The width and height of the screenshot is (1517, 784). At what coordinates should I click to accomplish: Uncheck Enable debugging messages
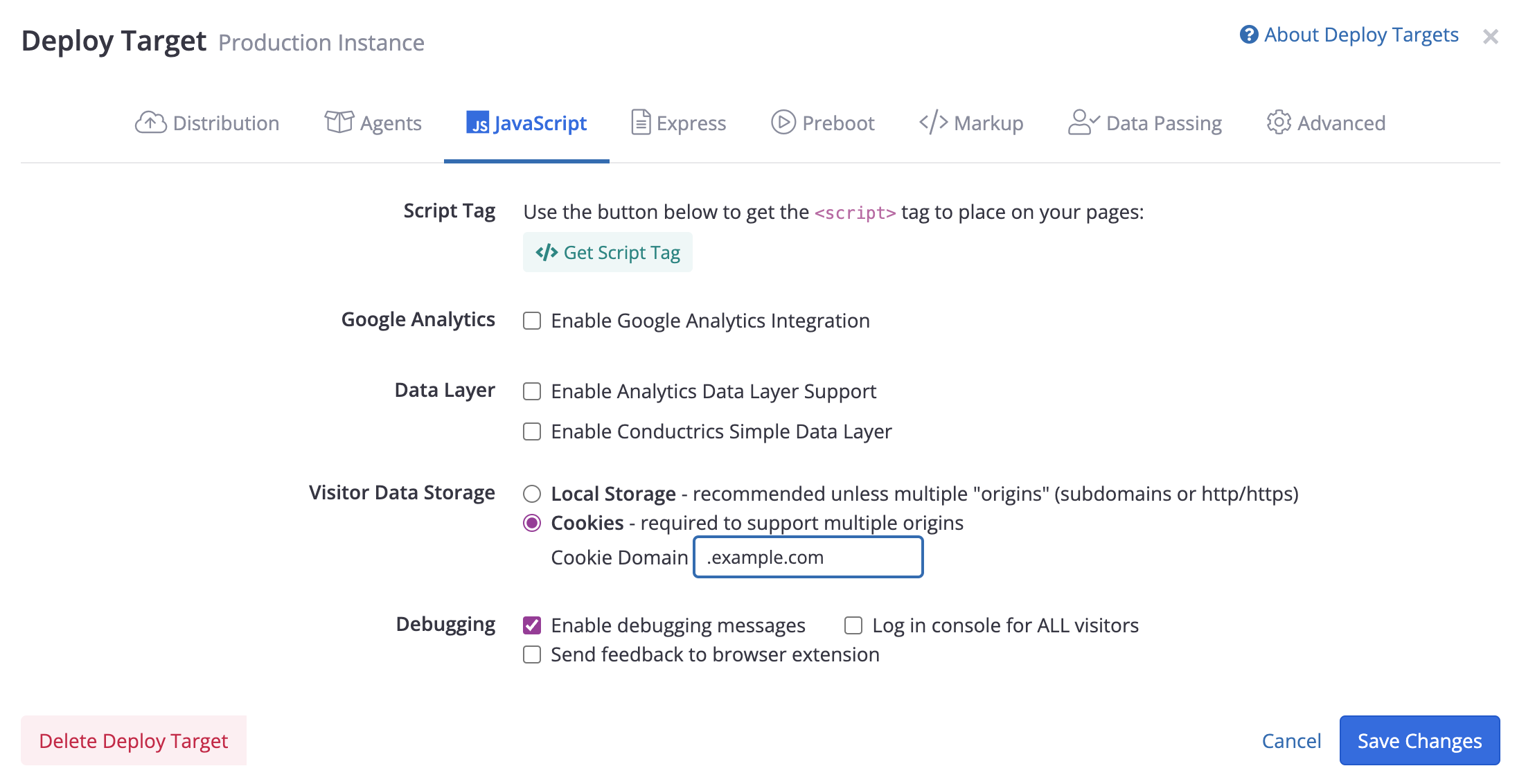click(532, 625)
